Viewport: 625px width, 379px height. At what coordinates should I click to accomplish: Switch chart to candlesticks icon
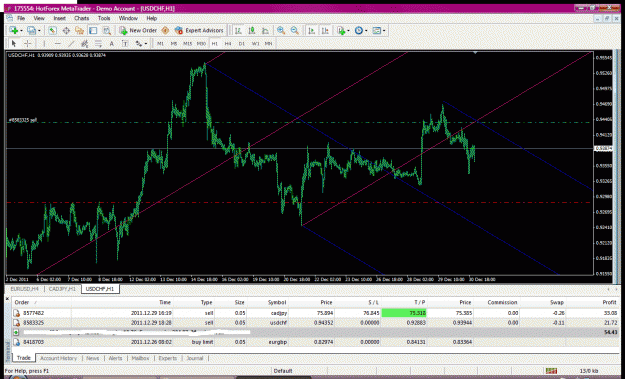pos(252,30)
